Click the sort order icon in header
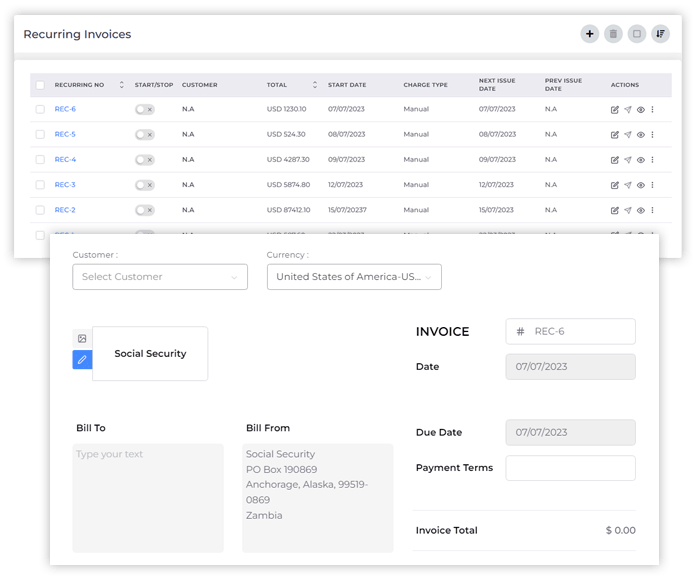Image resolution: width=696 pixels, height=588 pixels. (x=660, y=34)
